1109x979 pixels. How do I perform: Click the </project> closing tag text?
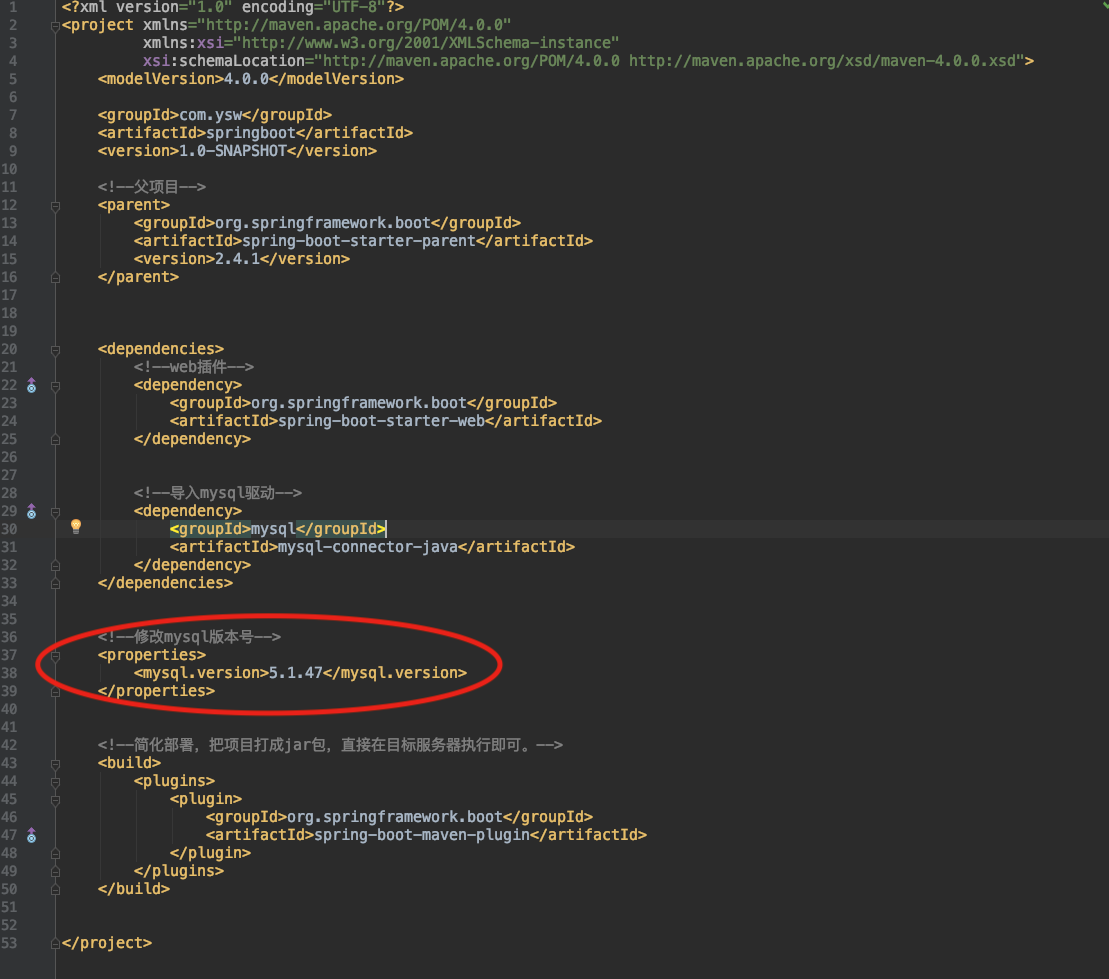pyautogui.click(x=107, y=943)
